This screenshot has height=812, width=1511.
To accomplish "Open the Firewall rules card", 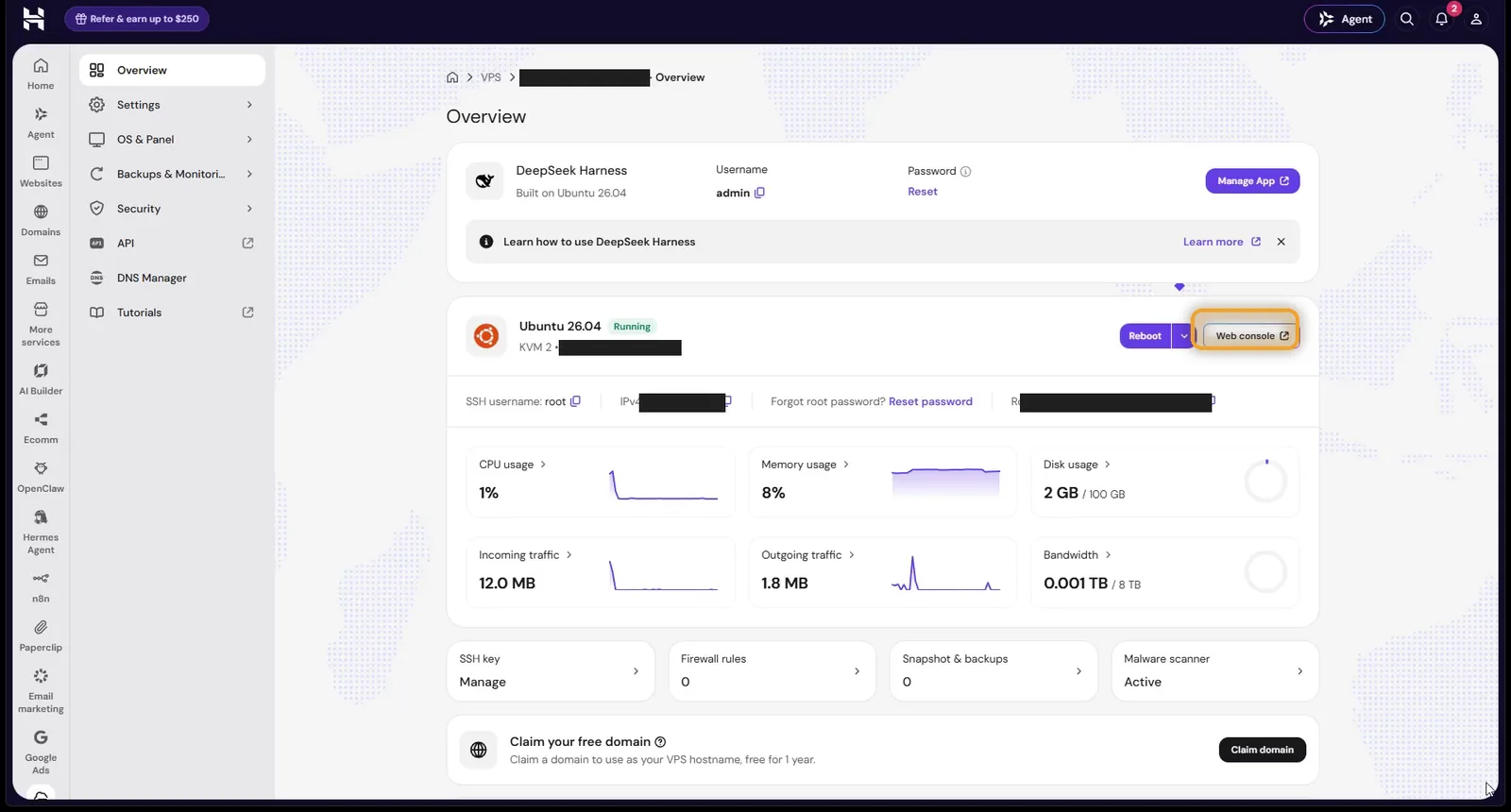I will coord(772,671).
